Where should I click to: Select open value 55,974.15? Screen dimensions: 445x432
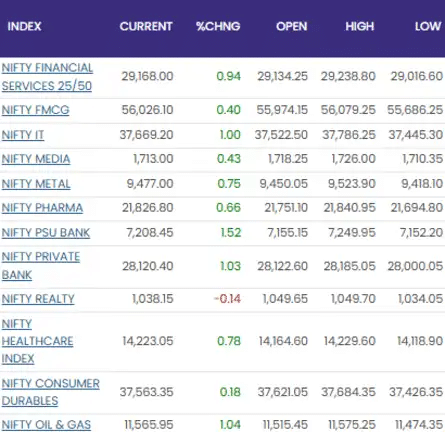tap(282, 110)
